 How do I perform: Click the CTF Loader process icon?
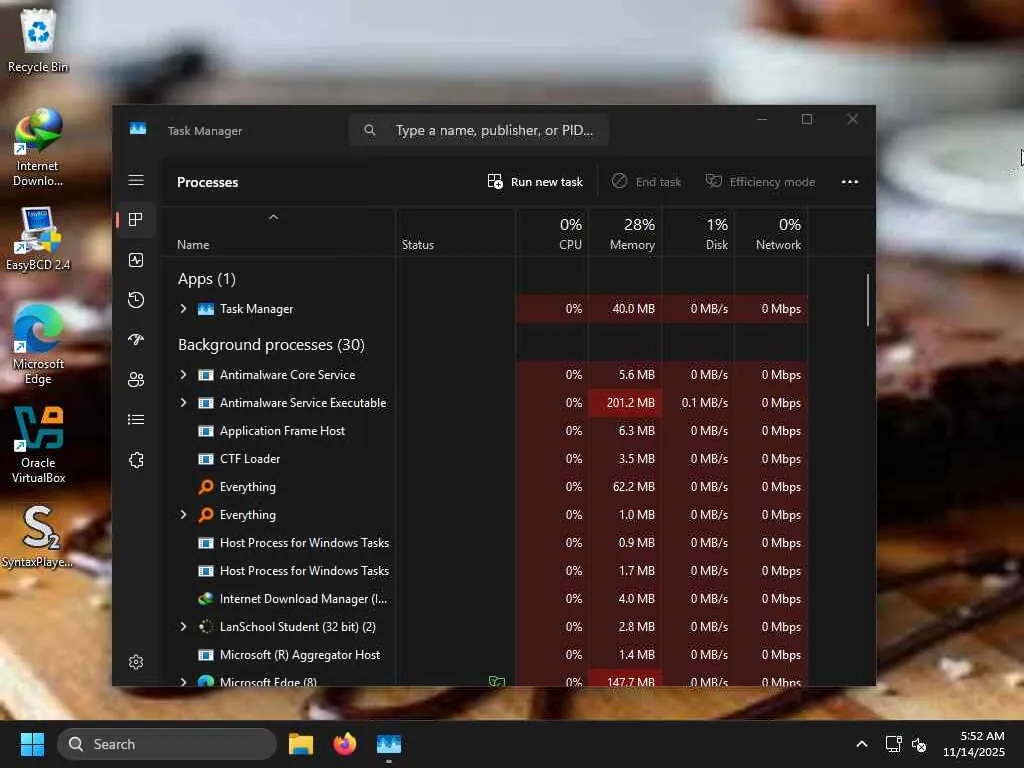tap(206, 459)
